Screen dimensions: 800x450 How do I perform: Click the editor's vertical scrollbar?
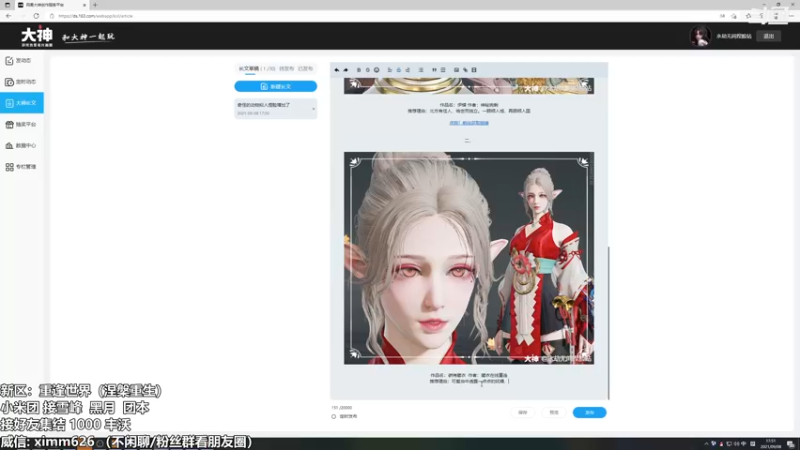coord(608,321)
